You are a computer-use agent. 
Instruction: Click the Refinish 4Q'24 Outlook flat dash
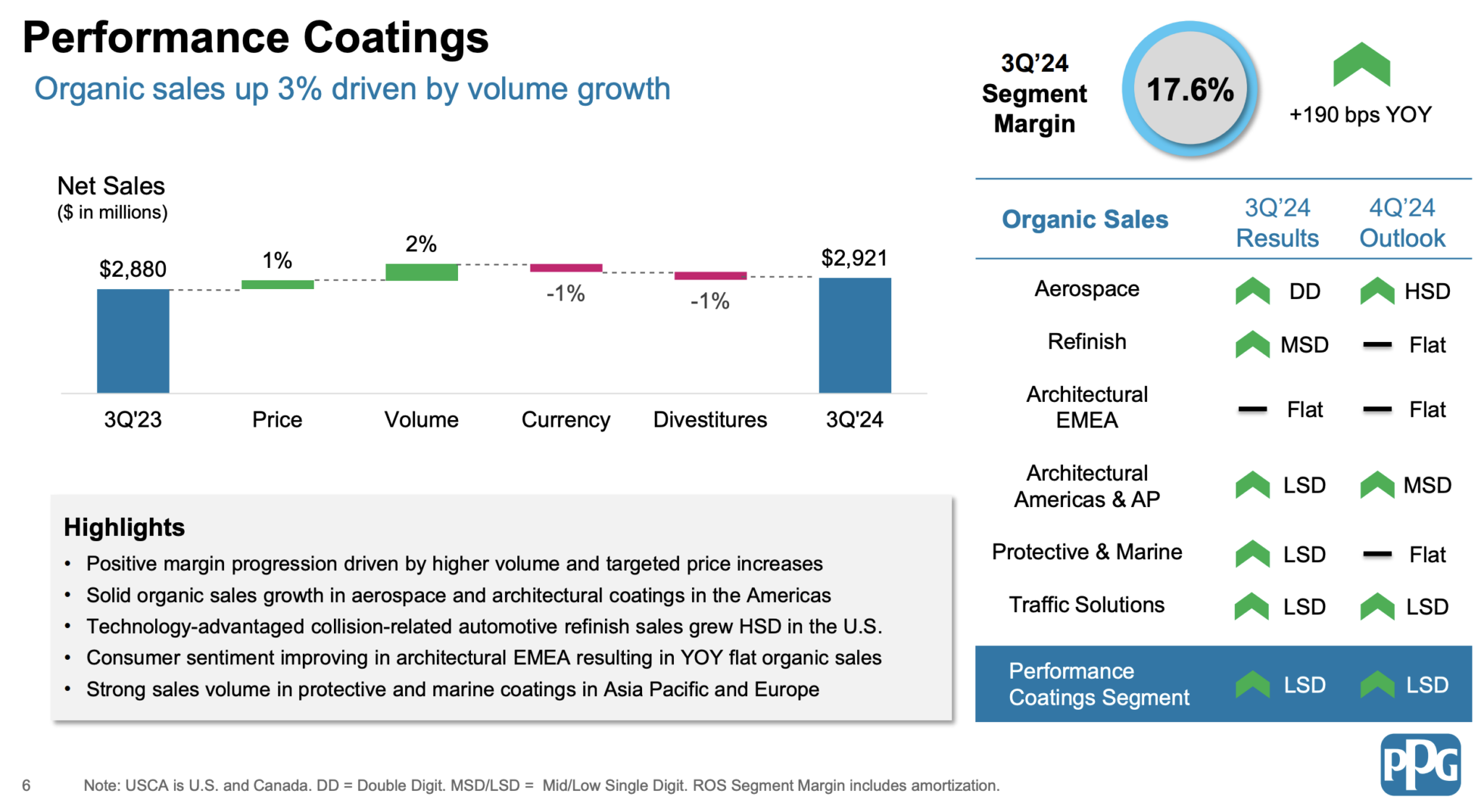coord(1377,345)
